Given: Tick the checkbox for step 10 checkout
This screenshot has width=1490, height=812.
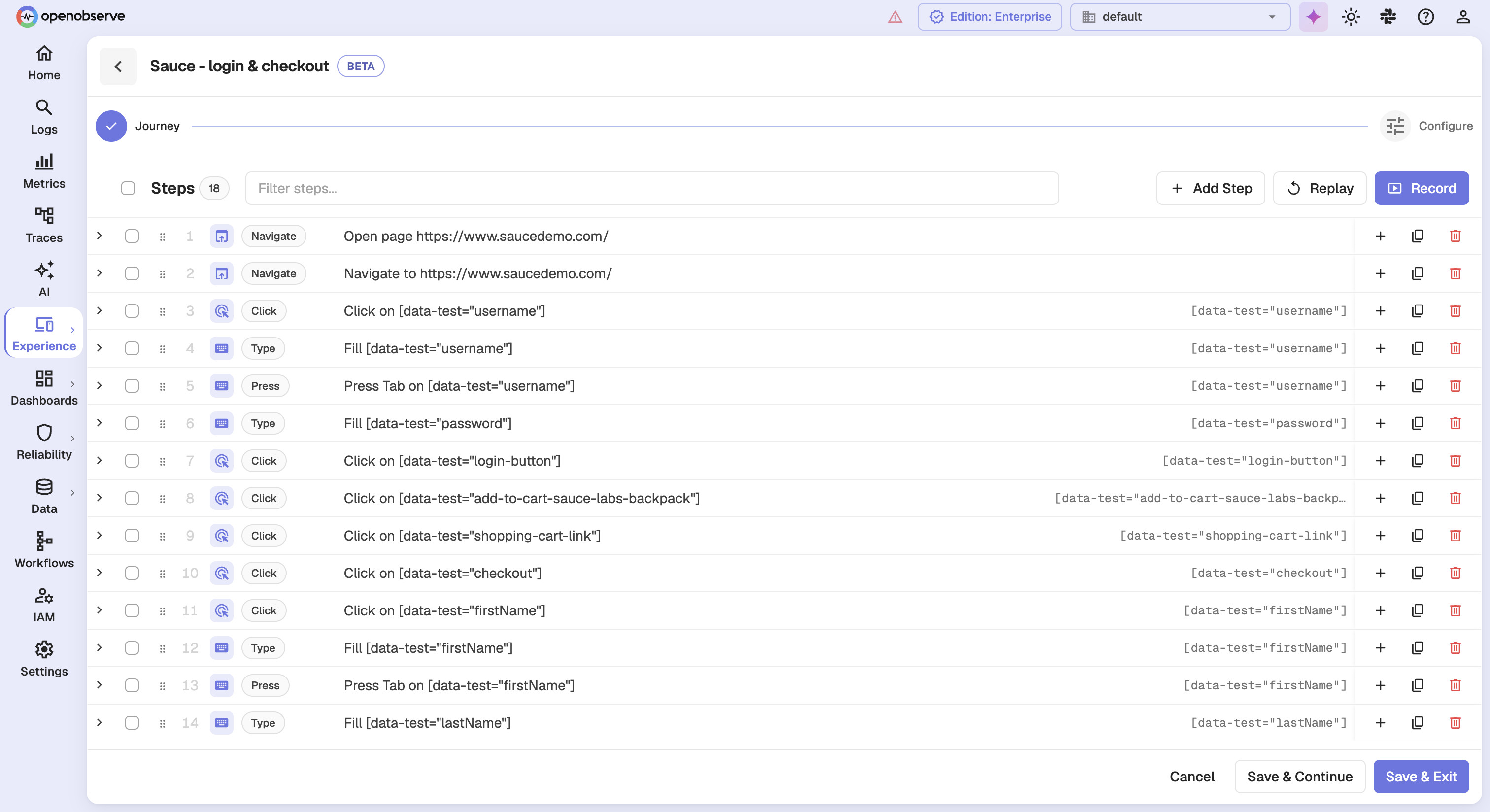Looking at the screenshot, I should click(132, 573).
